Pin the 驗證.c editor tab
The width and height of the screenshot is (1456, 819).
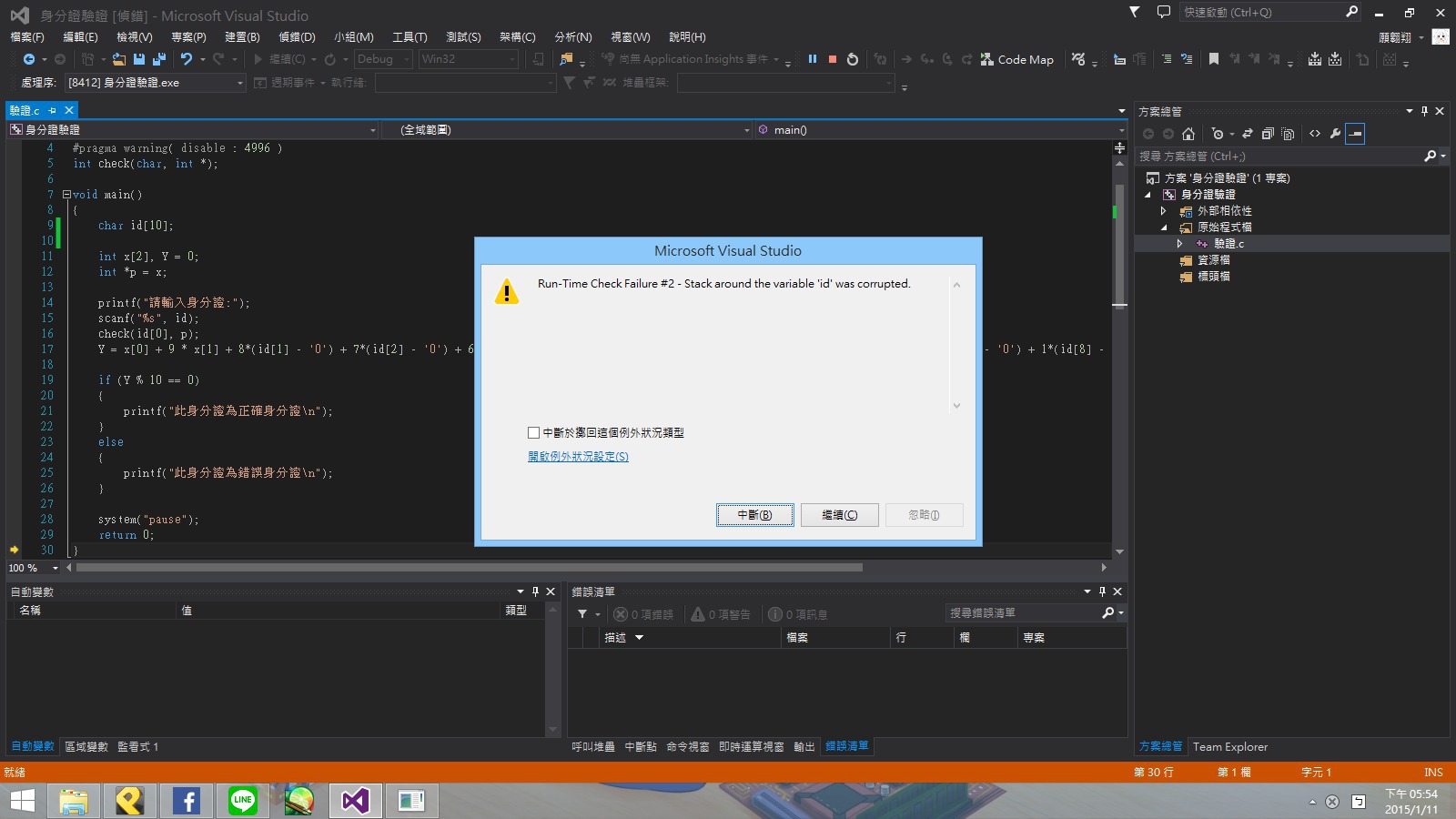pos(53,110)
